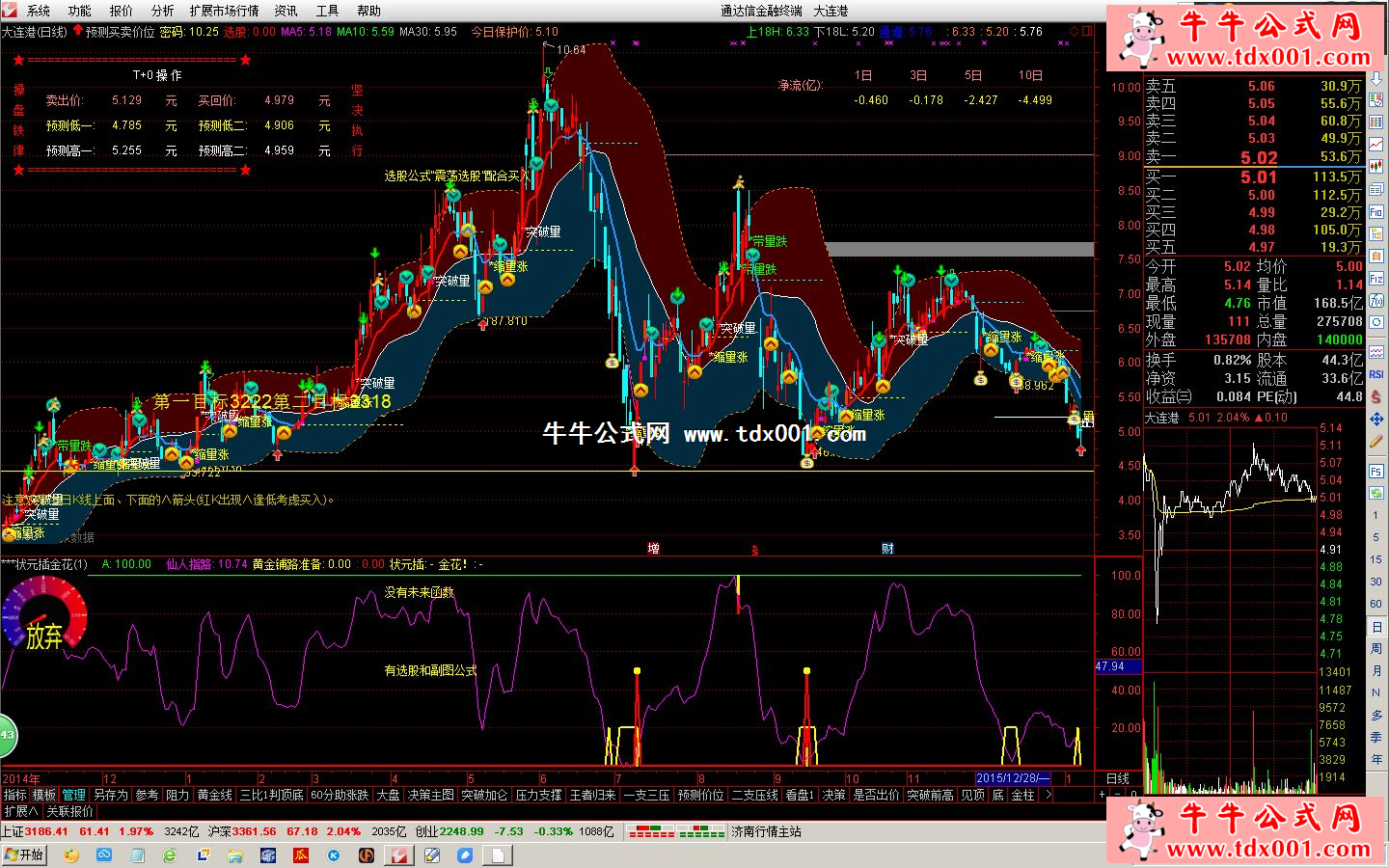The height and width of the screenshot is (868, 1389).
Task: Click the 济南行情主站 server status
Action: click(767, 831)
